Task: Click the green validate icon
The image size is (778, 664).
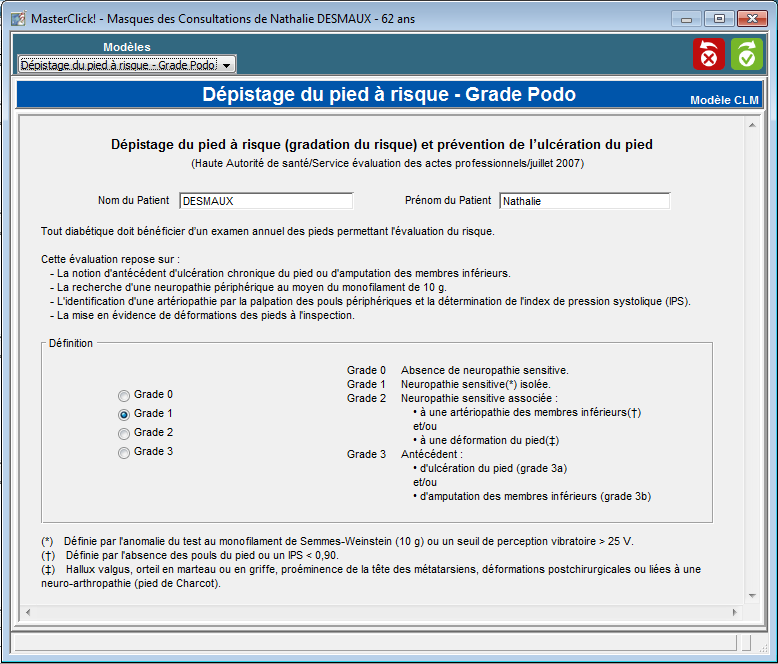Action: pyautogui.click(x=746, y=54)
